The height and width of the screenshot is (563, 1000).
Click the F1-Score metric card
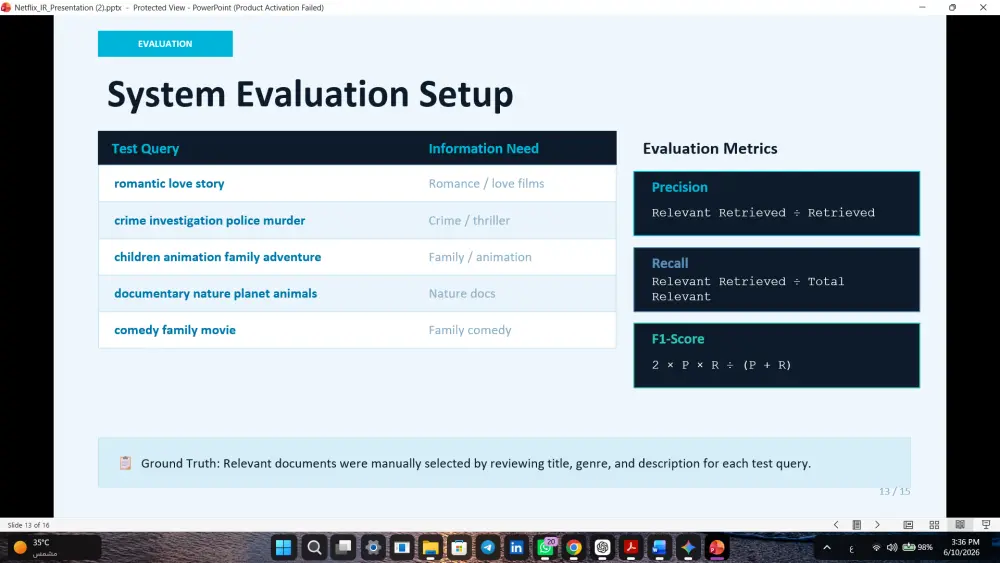pos(776,355)
